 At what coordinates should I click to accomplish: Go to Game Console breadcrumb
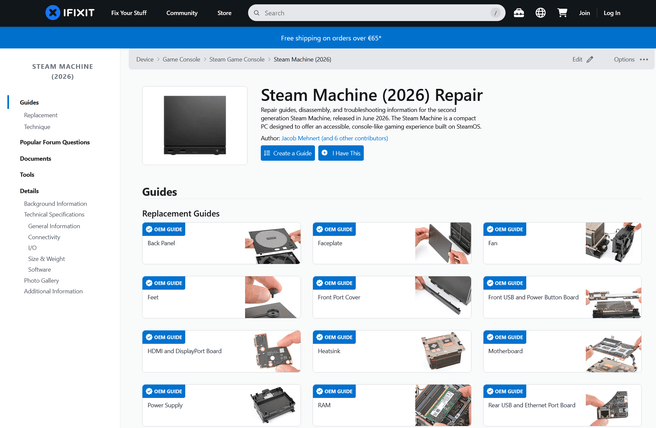[181, 59]
